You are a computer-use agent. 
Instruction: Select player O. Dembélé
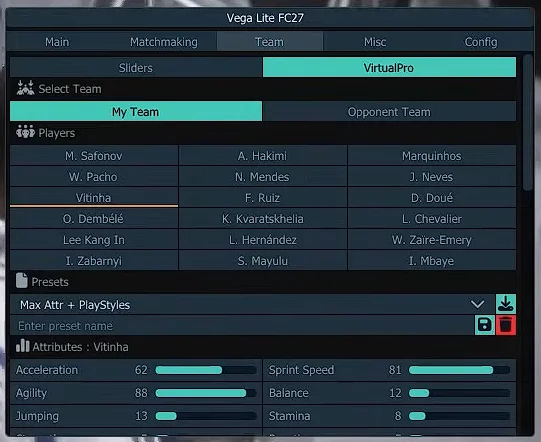[x=94, y=218]
